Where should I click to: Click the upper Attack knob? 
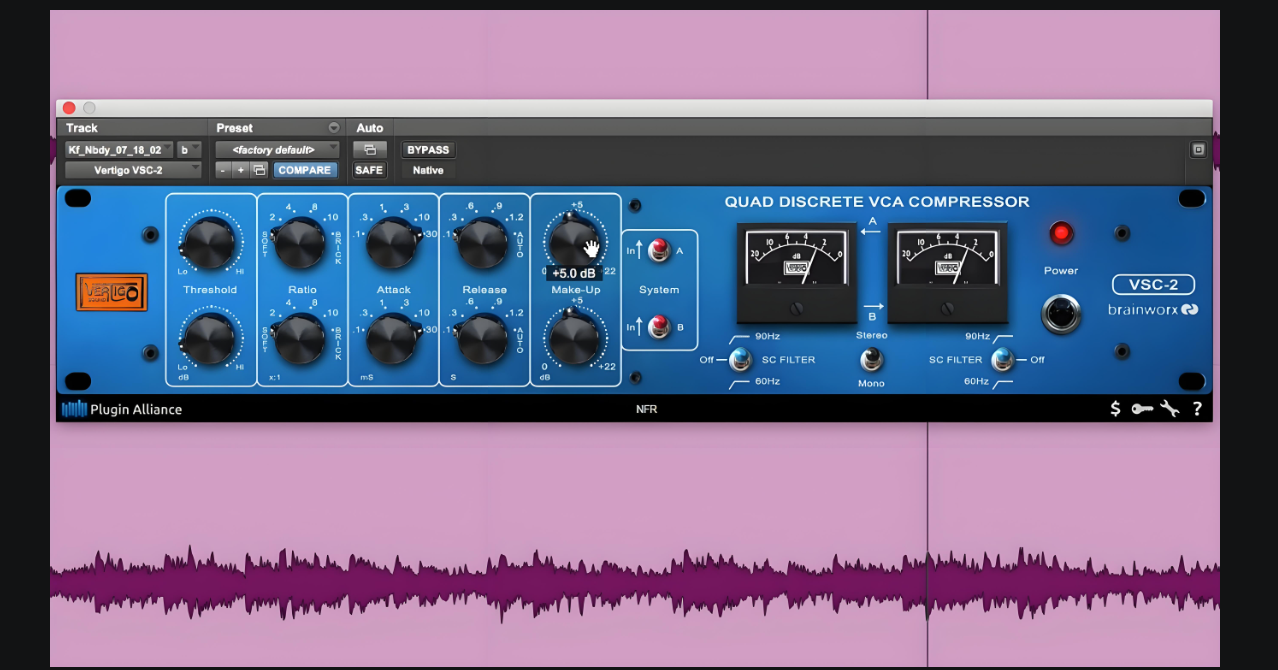coord(392,243)
